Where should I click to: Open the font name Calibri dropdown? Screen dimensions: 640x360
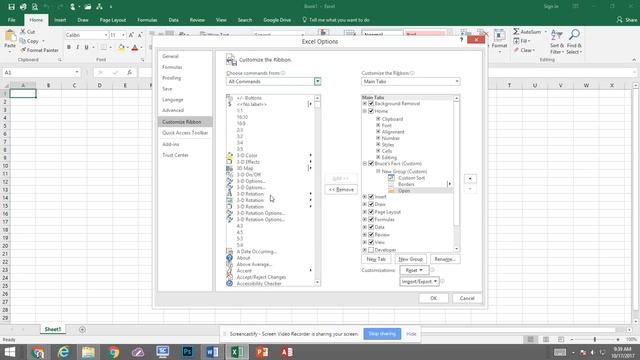pyautogui.click(x=106, y=36)
